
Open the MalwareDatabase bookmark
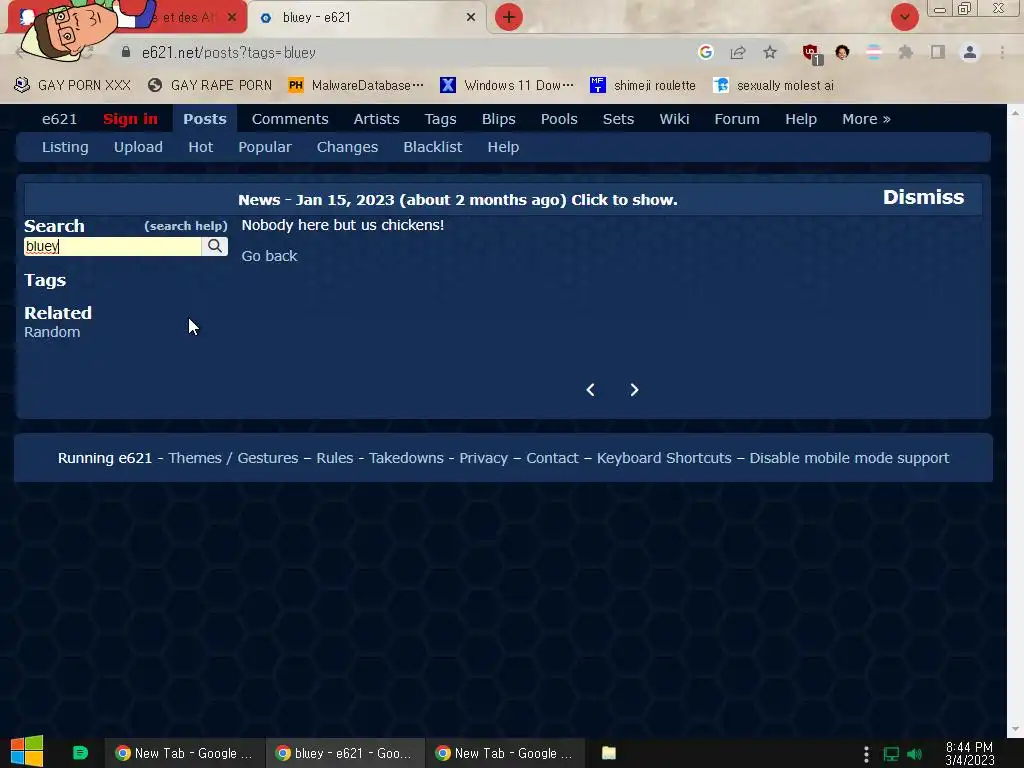356,85
